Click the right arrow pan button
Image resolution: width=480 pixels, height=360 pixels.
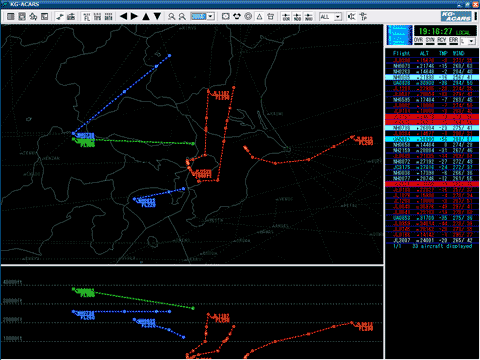click(134, 16)
